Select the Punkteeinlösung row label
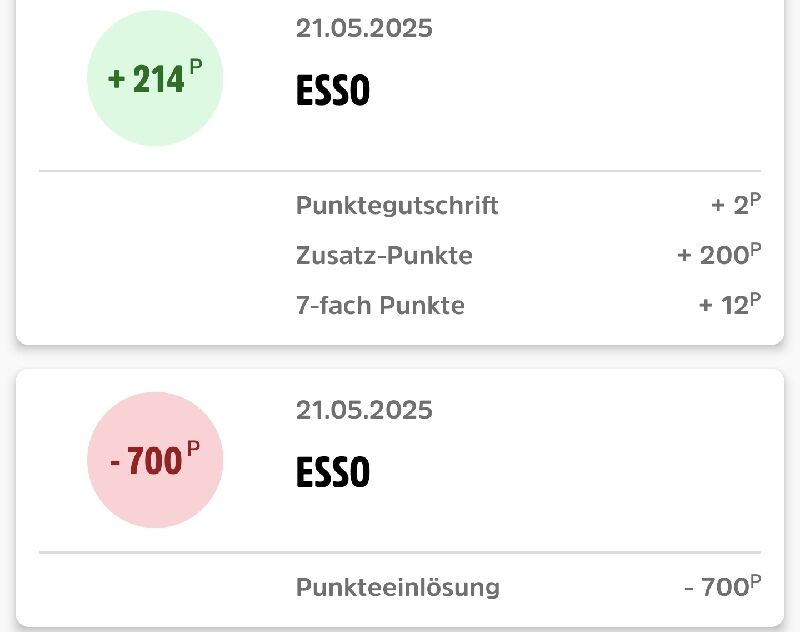The width and height of the screenshot is (800, 632). (398, 587)
